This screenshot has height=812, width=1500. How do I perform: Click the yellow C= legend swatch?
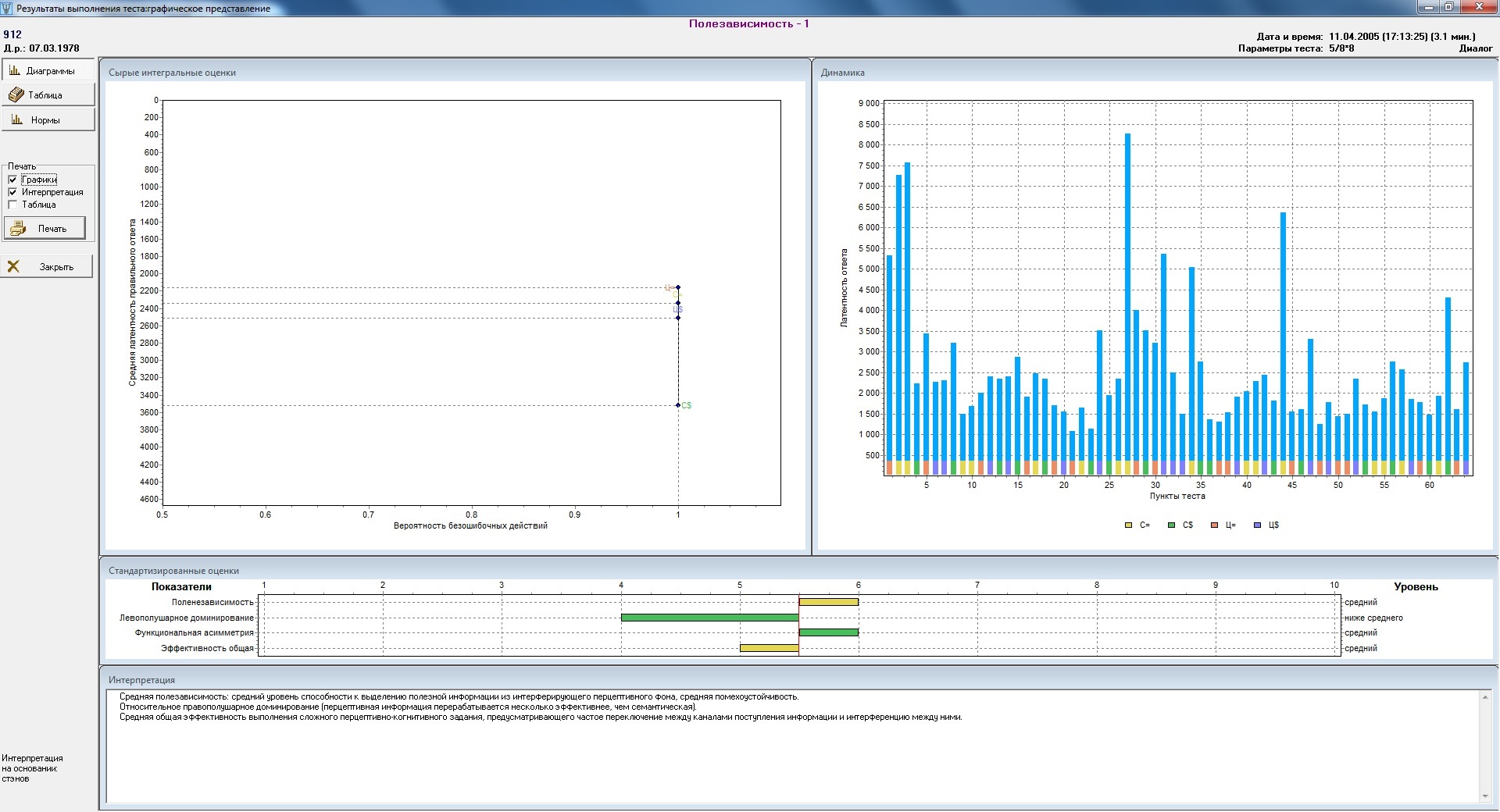click(1128, 525)
